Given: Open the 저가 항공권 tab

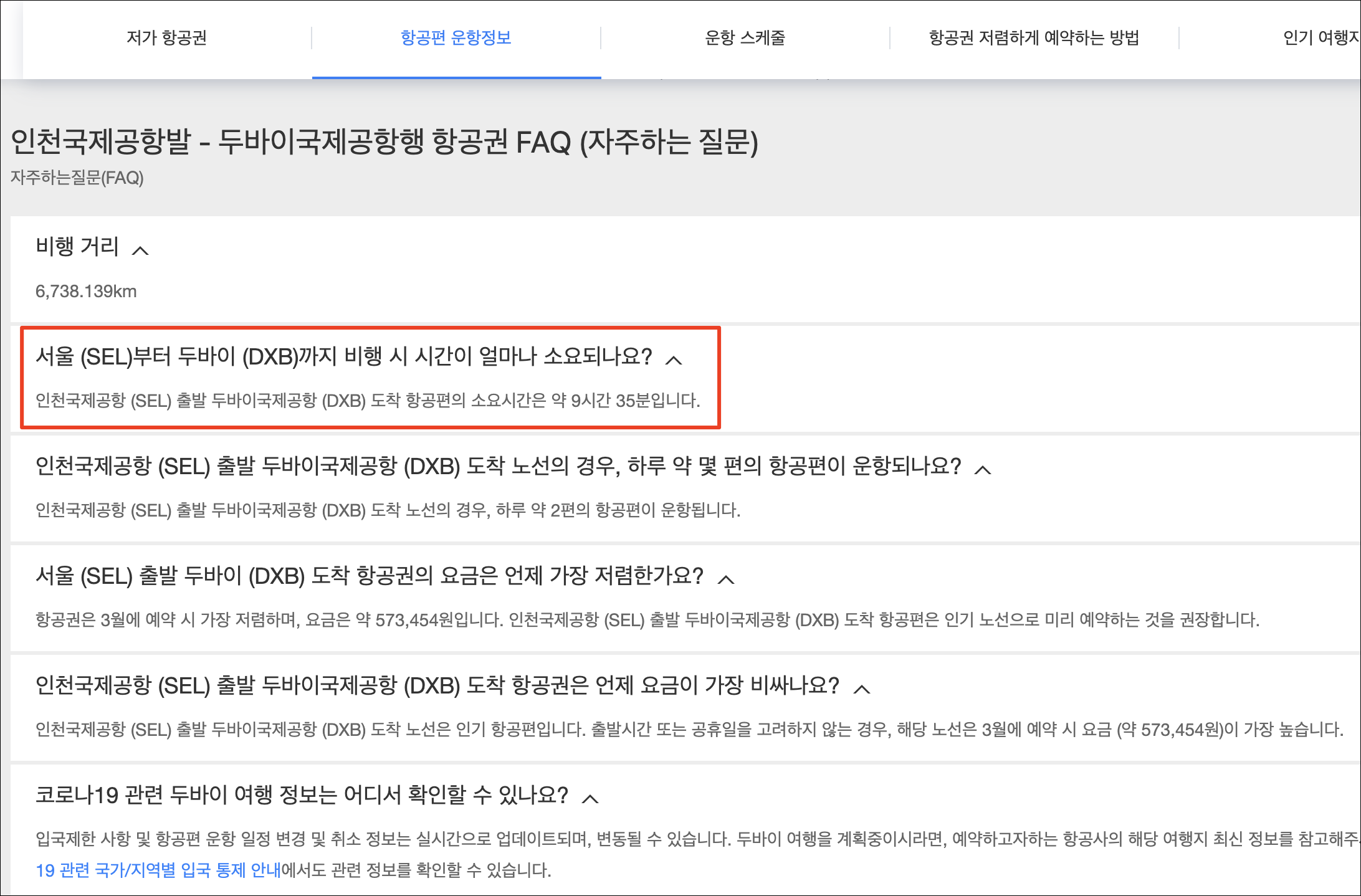Looking at the screenshot, I should pos(167,38).
